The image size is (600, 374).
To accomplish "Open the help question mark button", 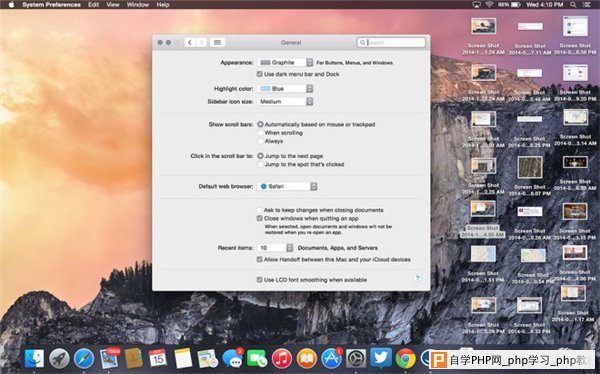I will pos(417,278).
